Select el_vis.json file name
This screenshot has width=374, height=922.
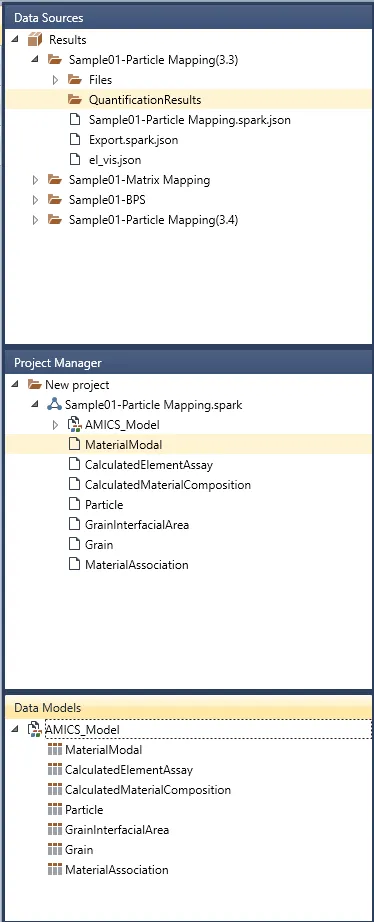115,160
